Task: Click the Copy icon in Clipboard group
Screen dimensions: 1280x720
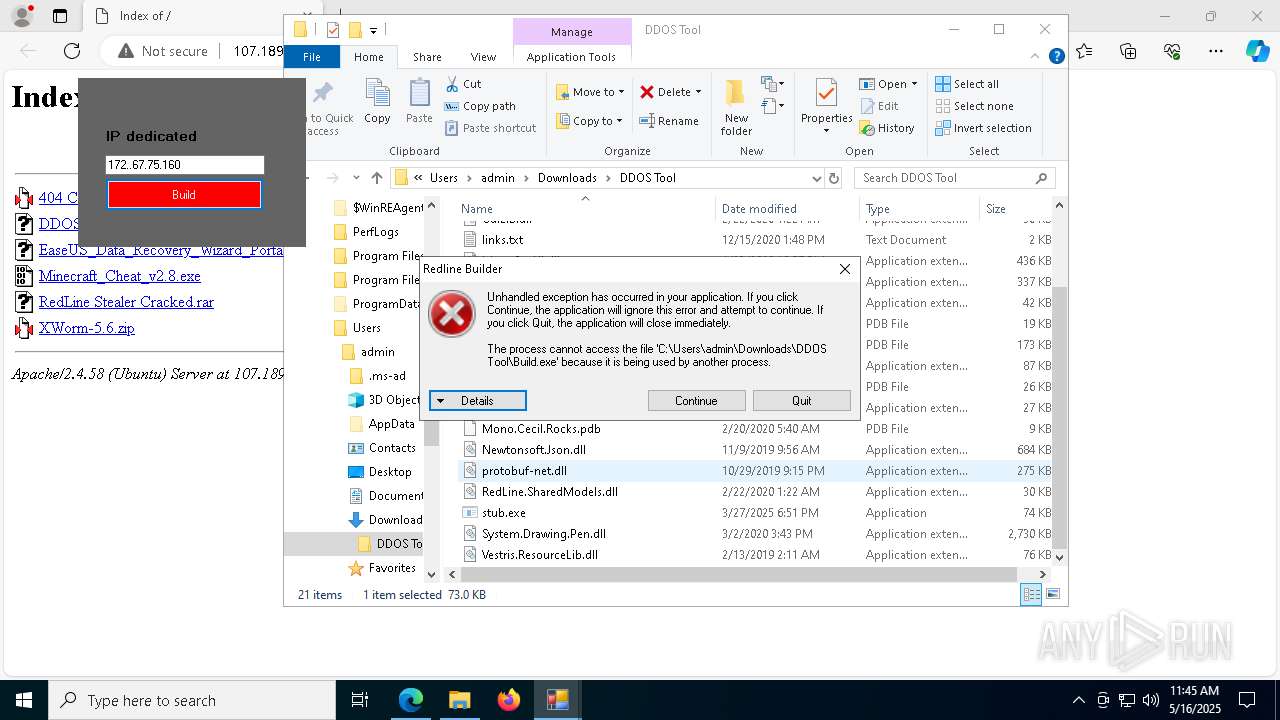Action: pos(377,102)
